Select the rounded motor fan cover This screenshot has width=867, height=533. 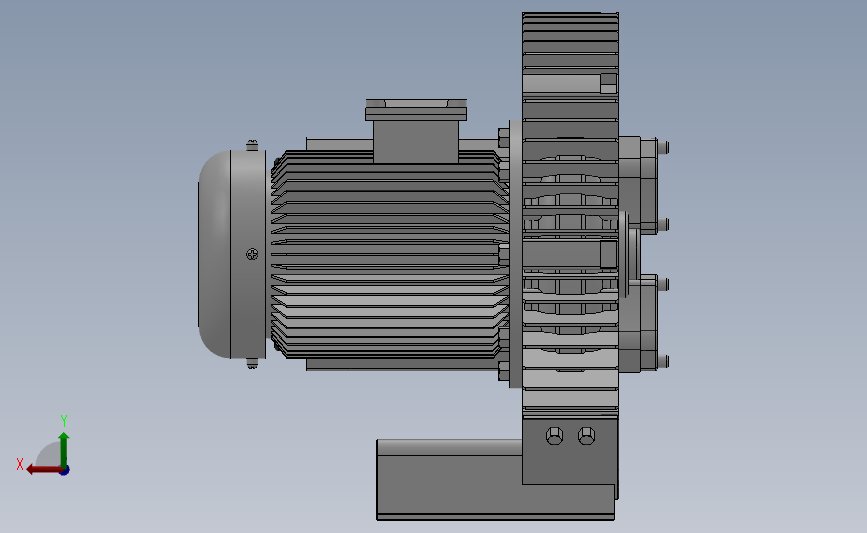(232, 254)
